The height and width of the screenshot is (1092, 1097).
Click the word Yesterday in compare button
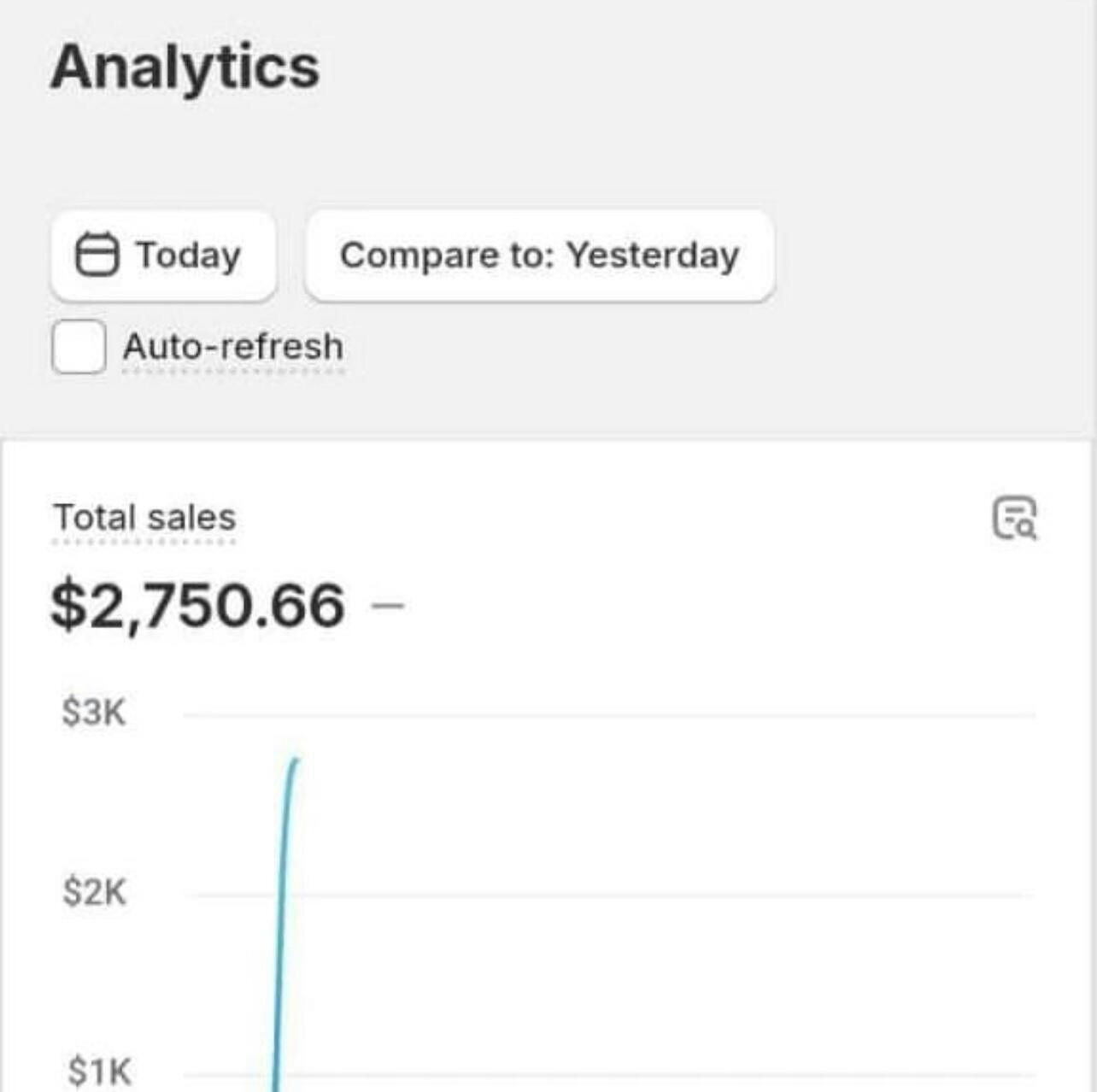[x=652, y=255]
